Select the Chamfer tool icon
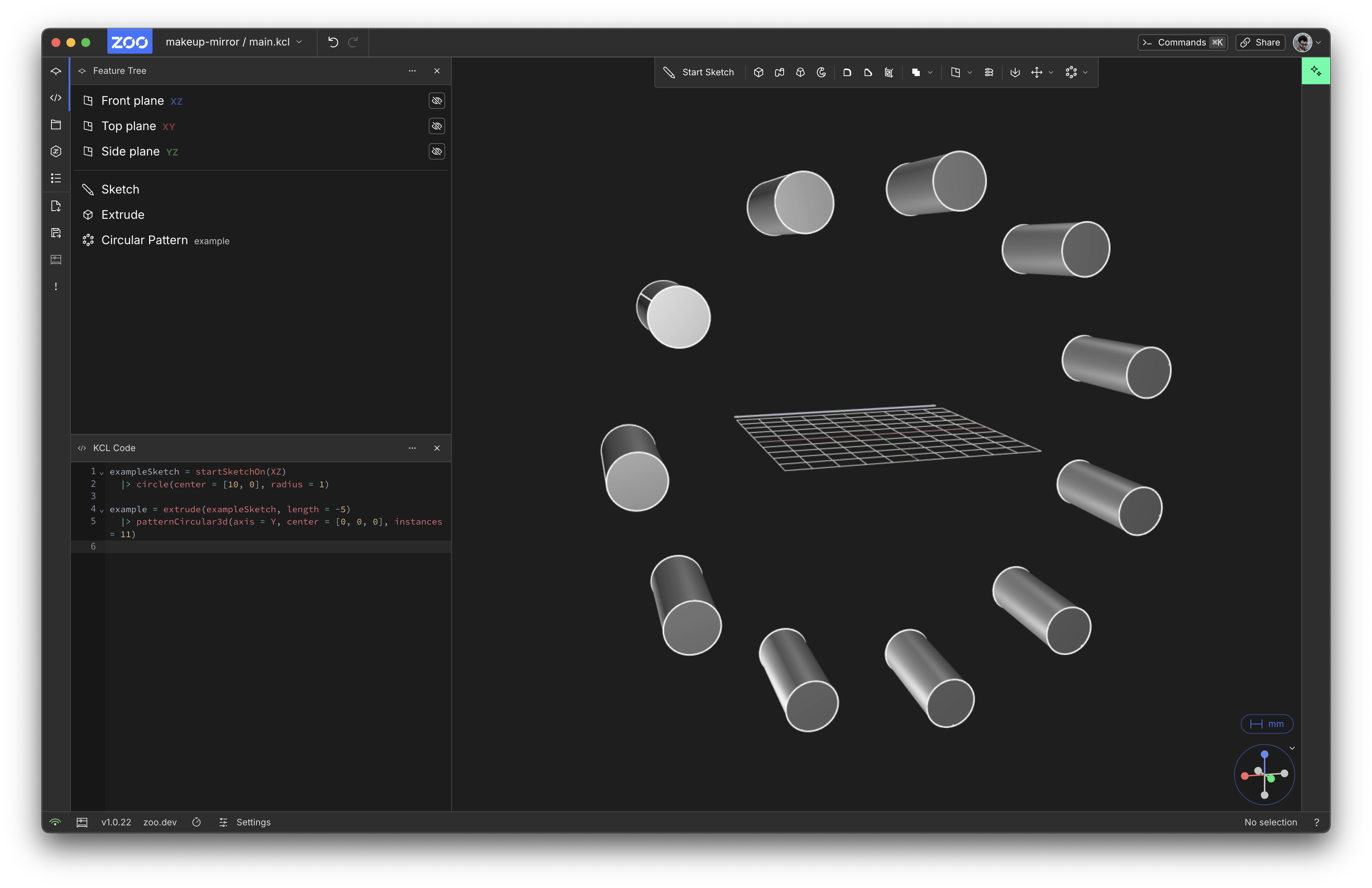This screenshot has height=888, width=1372. pyautogui.click(x=868, y=73)
